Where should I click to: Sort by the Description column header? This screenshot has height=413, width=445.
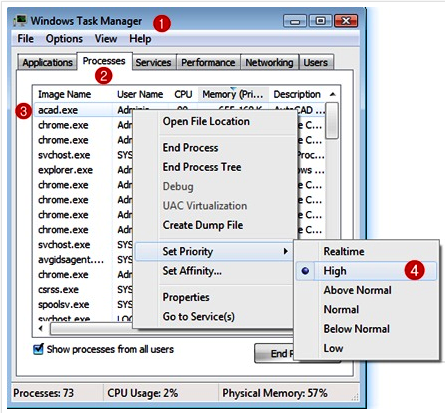click(x=297, y=94)
